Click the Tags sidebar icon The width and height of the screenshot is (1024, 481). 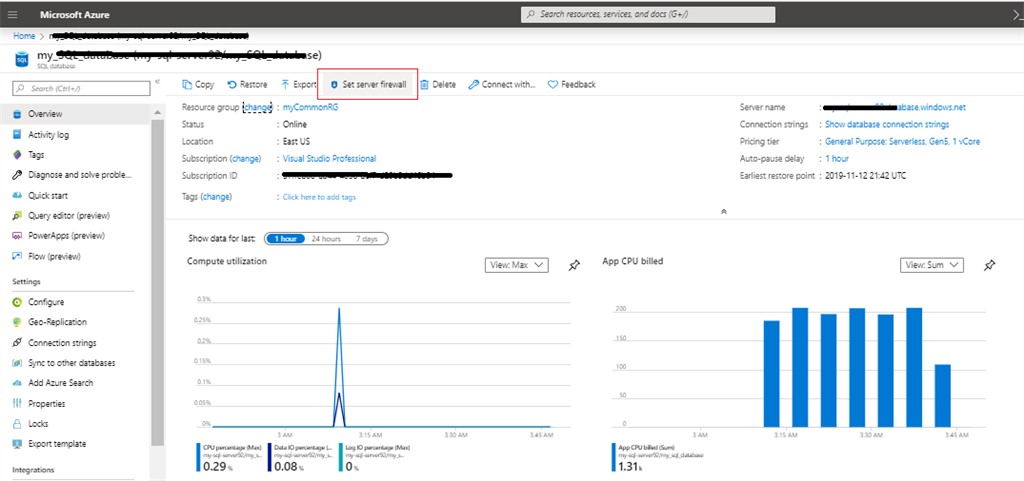coord(18,155)
